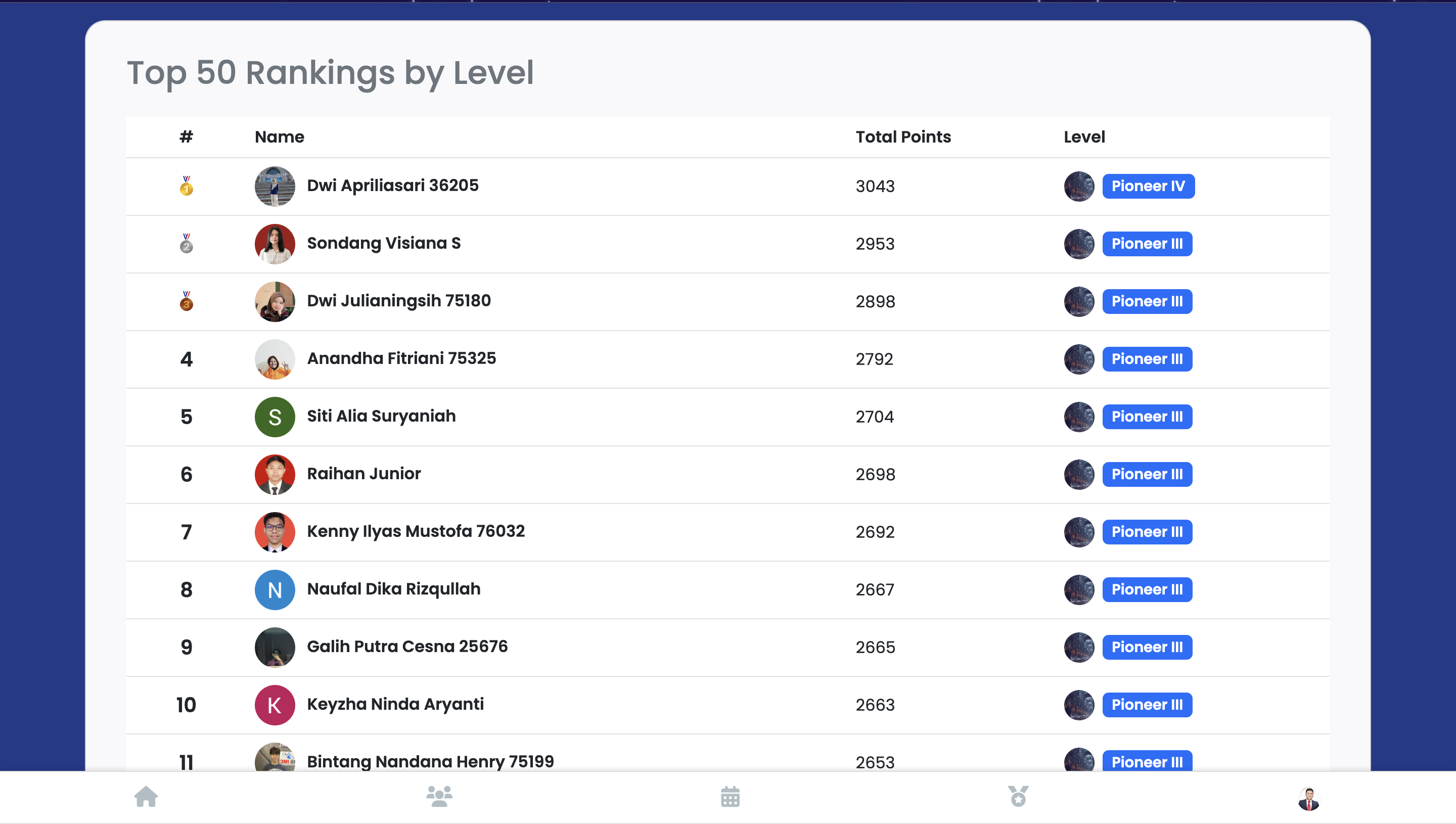Click the 3043 points value
Screen dimensions: 1456x824
click(x=875, y=186)
